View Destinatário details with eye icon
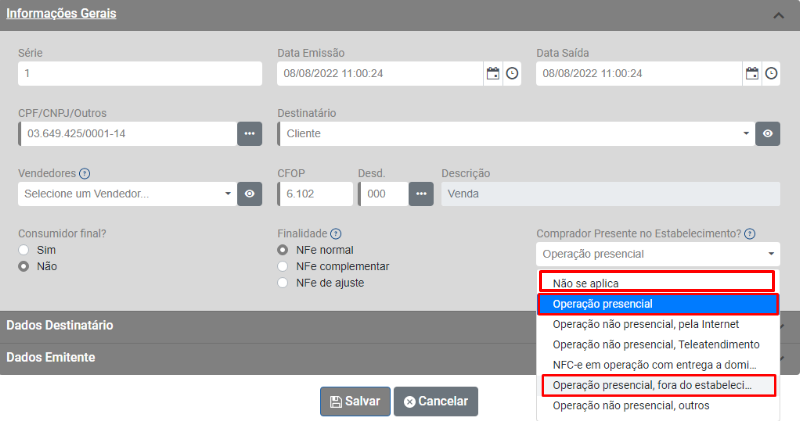Screen dimensions: 801x421 pos(767,133)
